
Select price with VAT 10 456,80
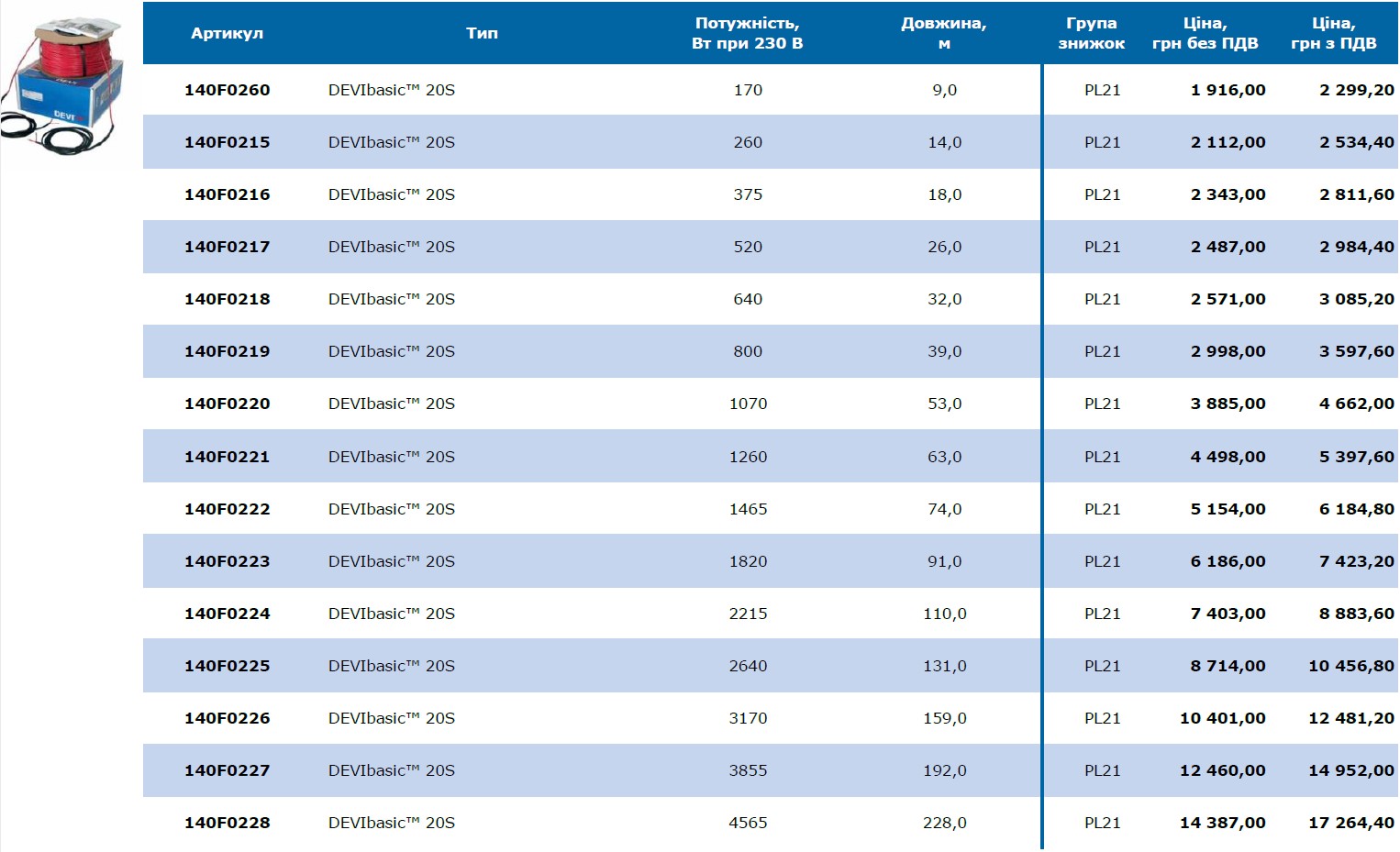[1350, 666]
